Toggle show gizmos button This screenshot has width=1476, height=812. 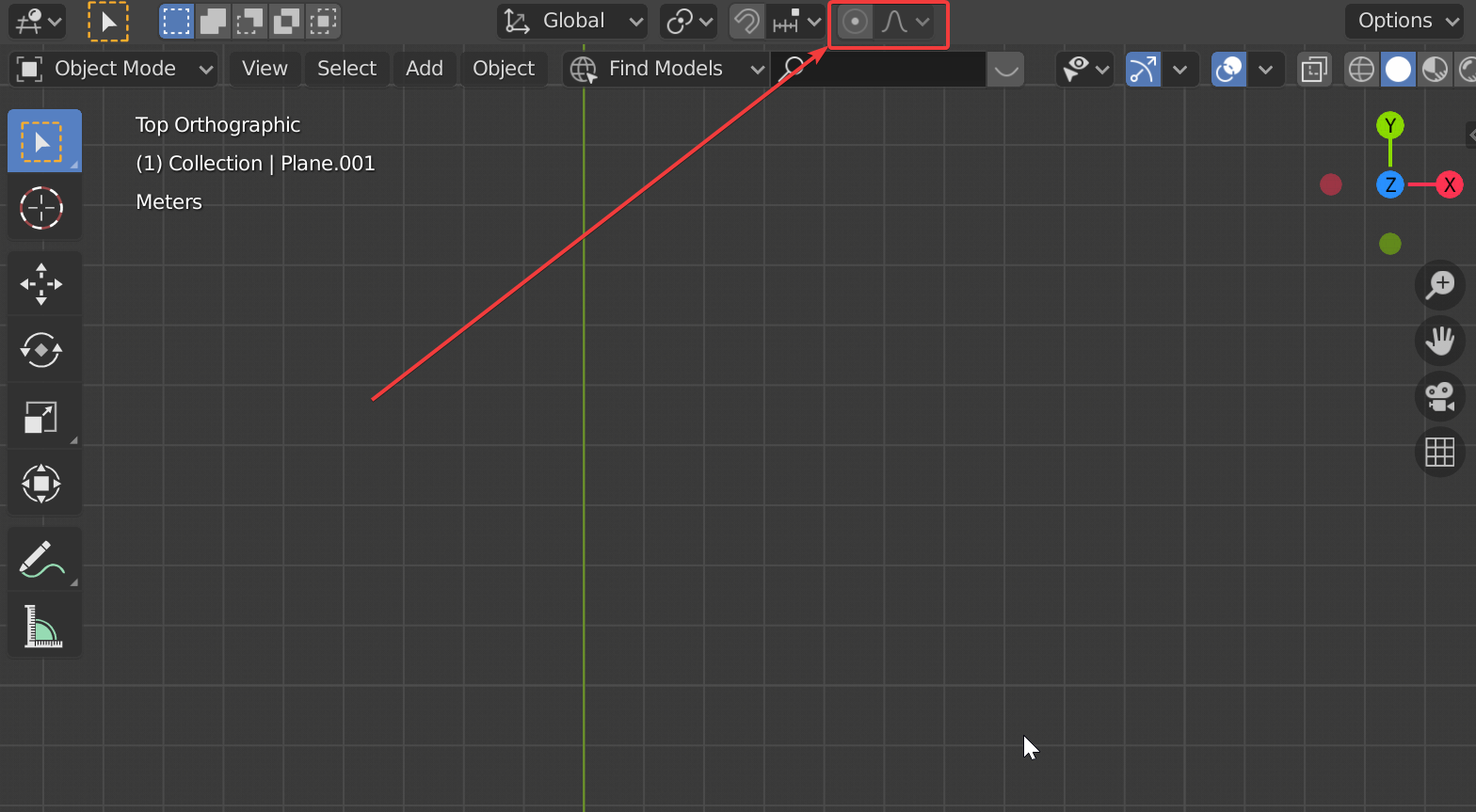1143,69
